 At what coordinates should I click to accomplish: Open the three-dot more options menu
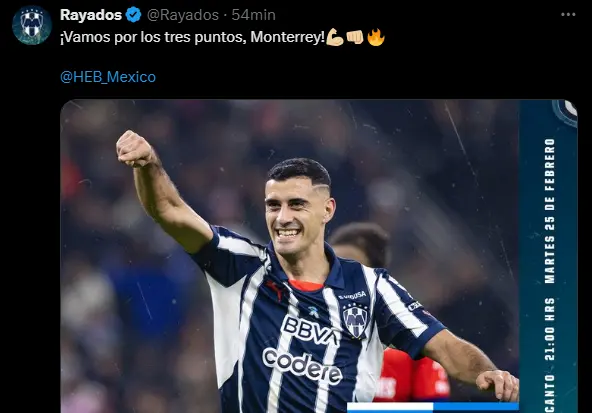click(x=568, y=15)
